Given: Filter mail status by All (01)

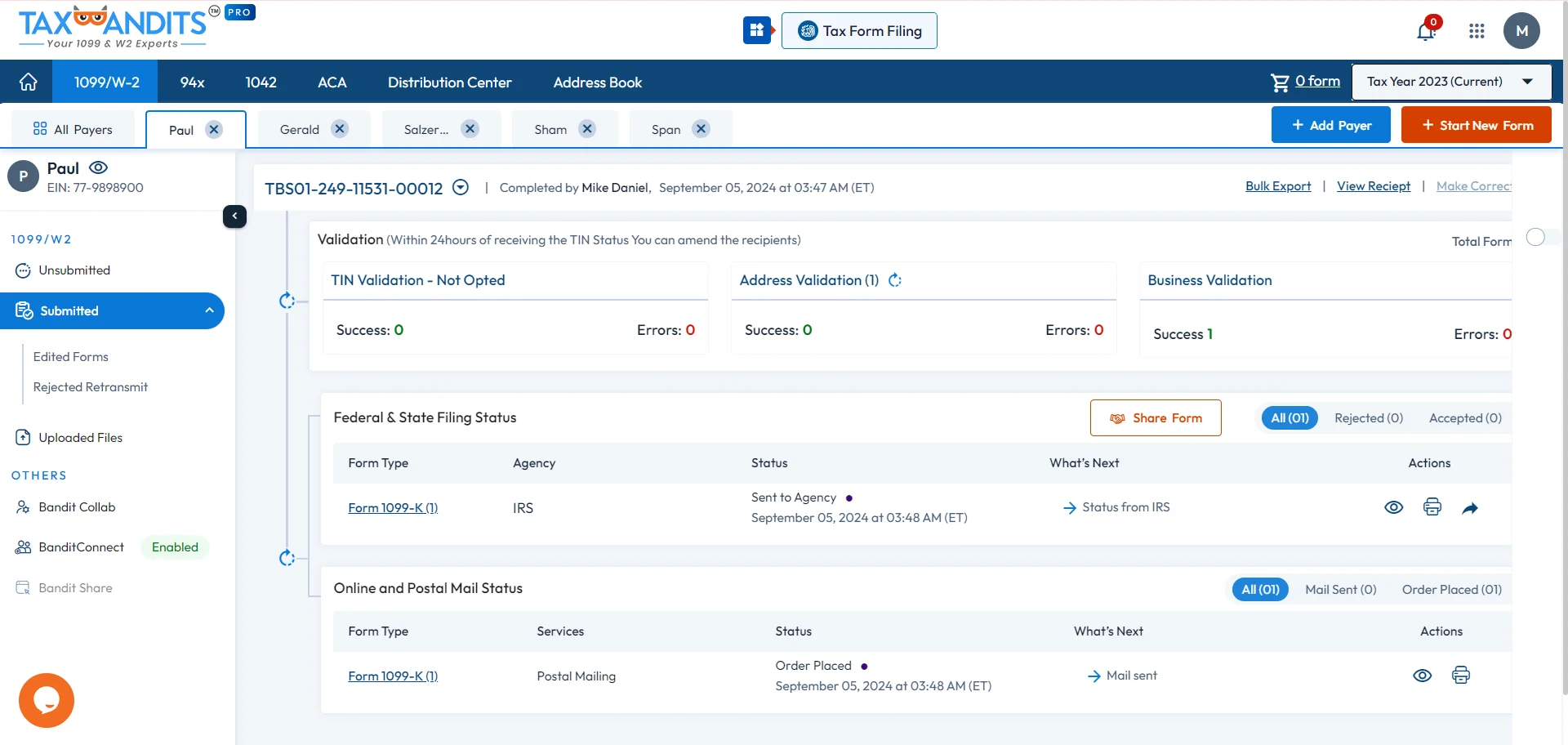Looking at the screenshot, I should (x=1260, y=589).
